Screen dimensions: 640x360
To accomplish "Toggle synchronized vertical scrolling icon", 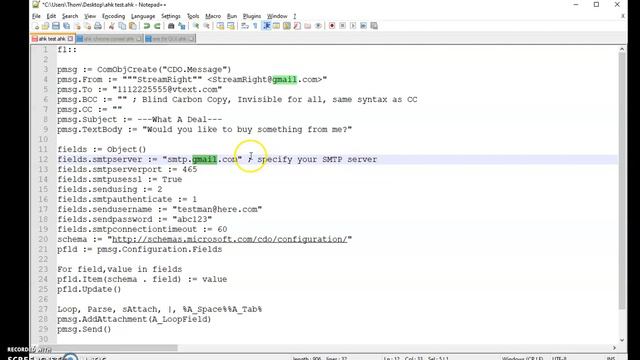I will click(220, 26).
